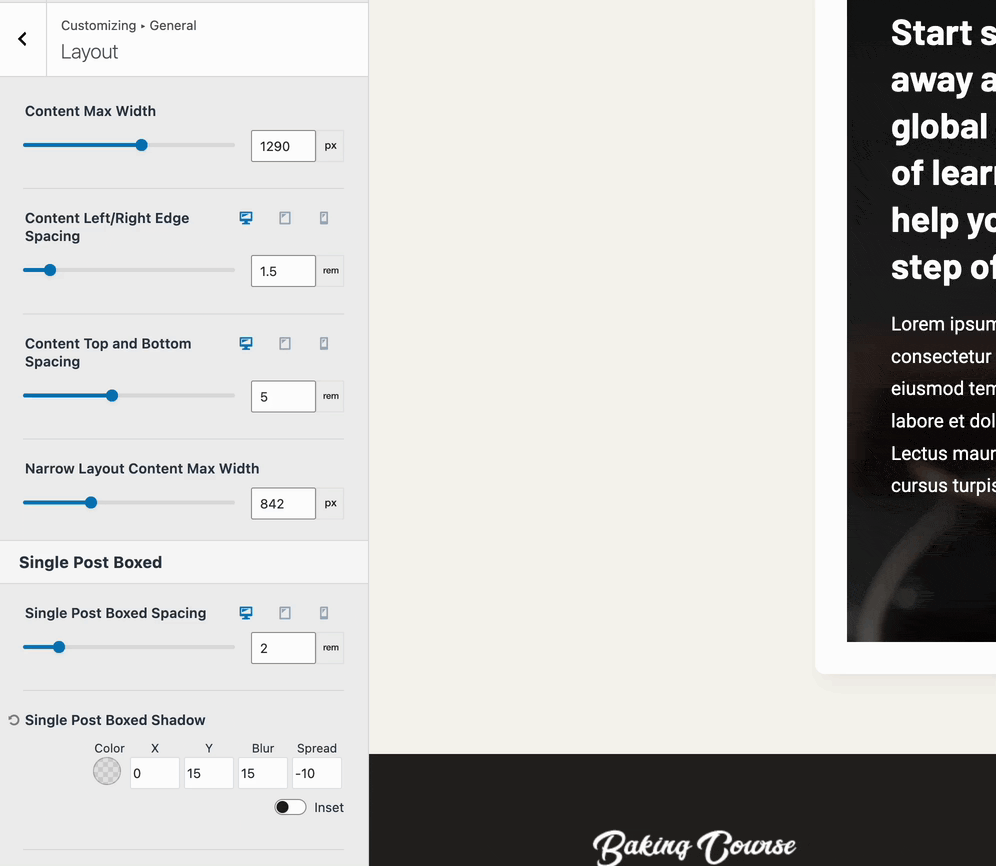Select mobile icon for Content Top and Bottom Spacing
Screen dimensions: 997x866
coord(323,343)
